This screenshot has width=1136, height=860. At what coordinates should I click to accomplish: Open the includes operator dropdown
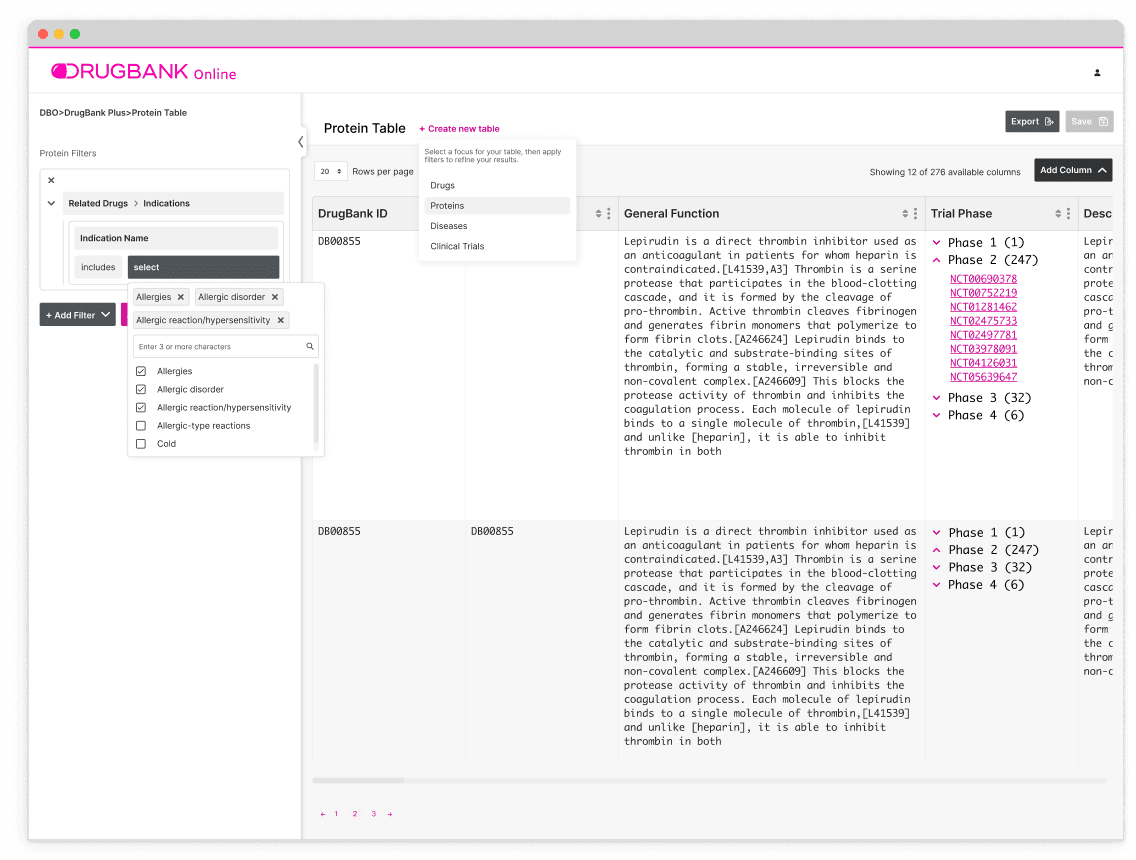98,267
